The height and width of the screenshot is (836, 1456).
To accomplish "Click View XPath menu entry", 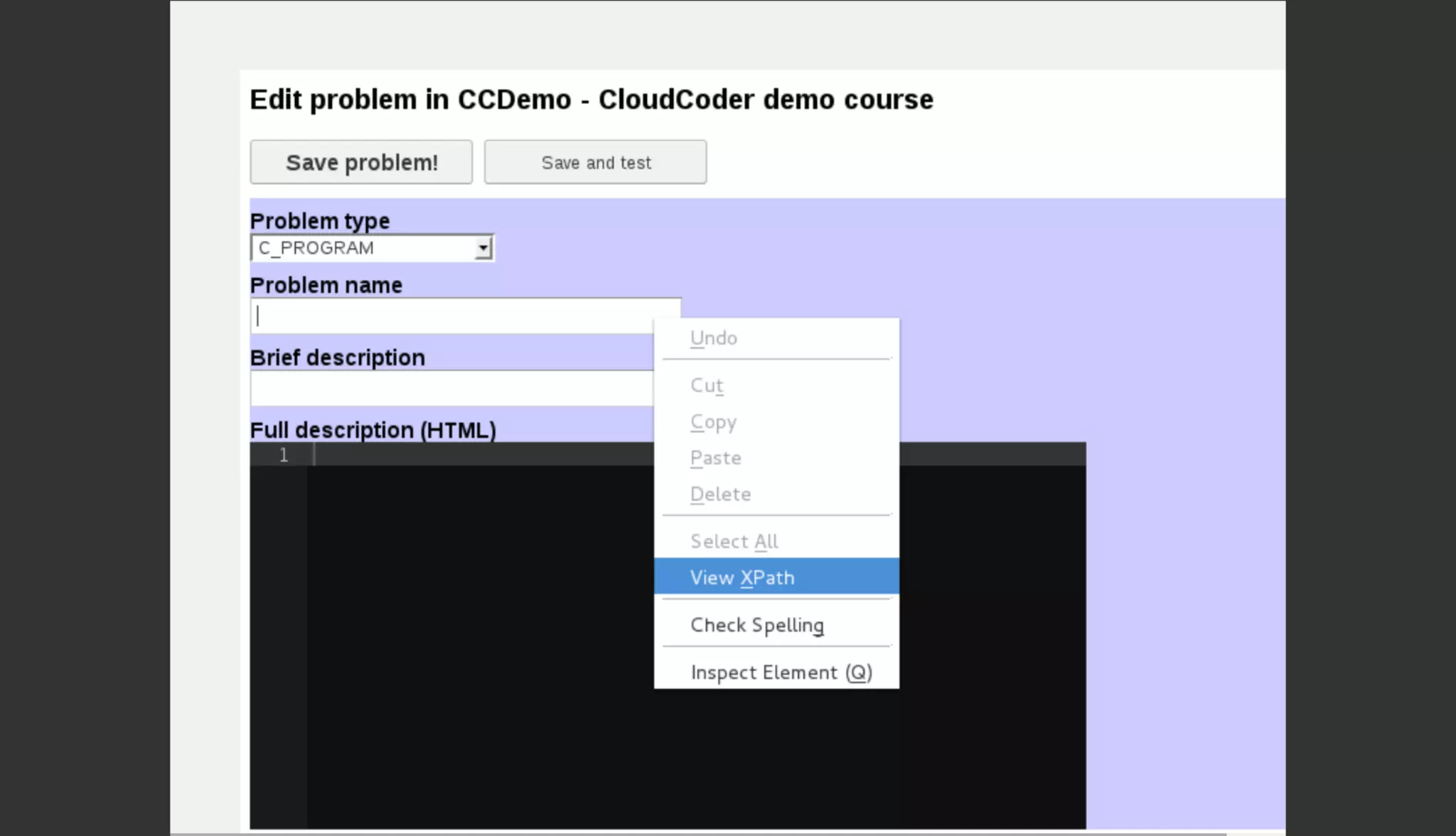I will (x=776, y=577).
